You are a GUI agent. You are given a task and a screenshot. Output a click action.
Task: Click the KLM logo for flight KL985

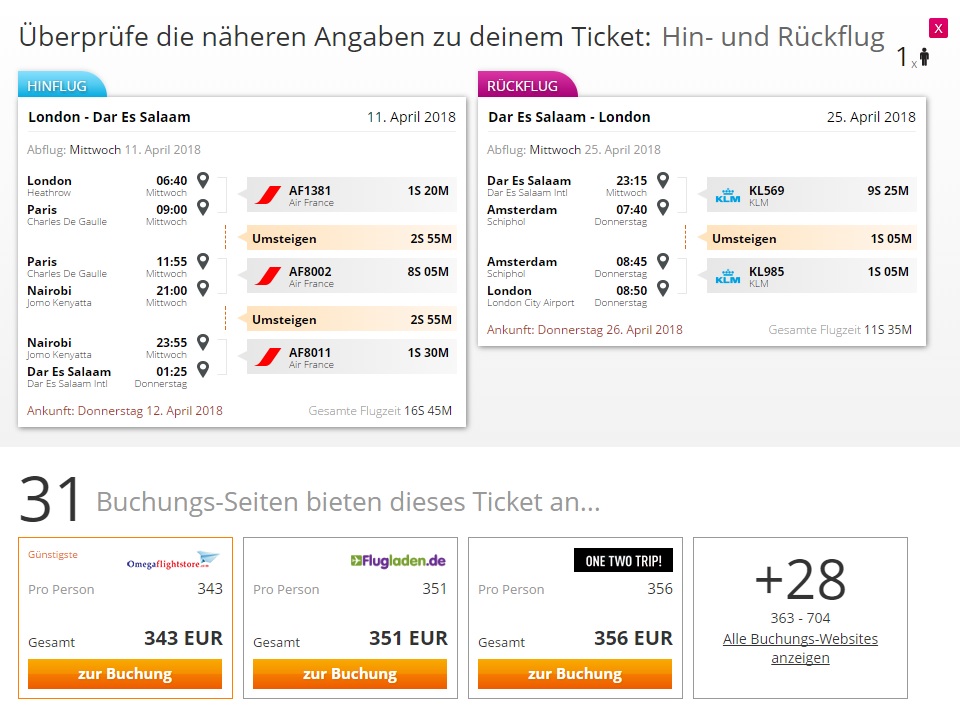click(x=727, y=276)
